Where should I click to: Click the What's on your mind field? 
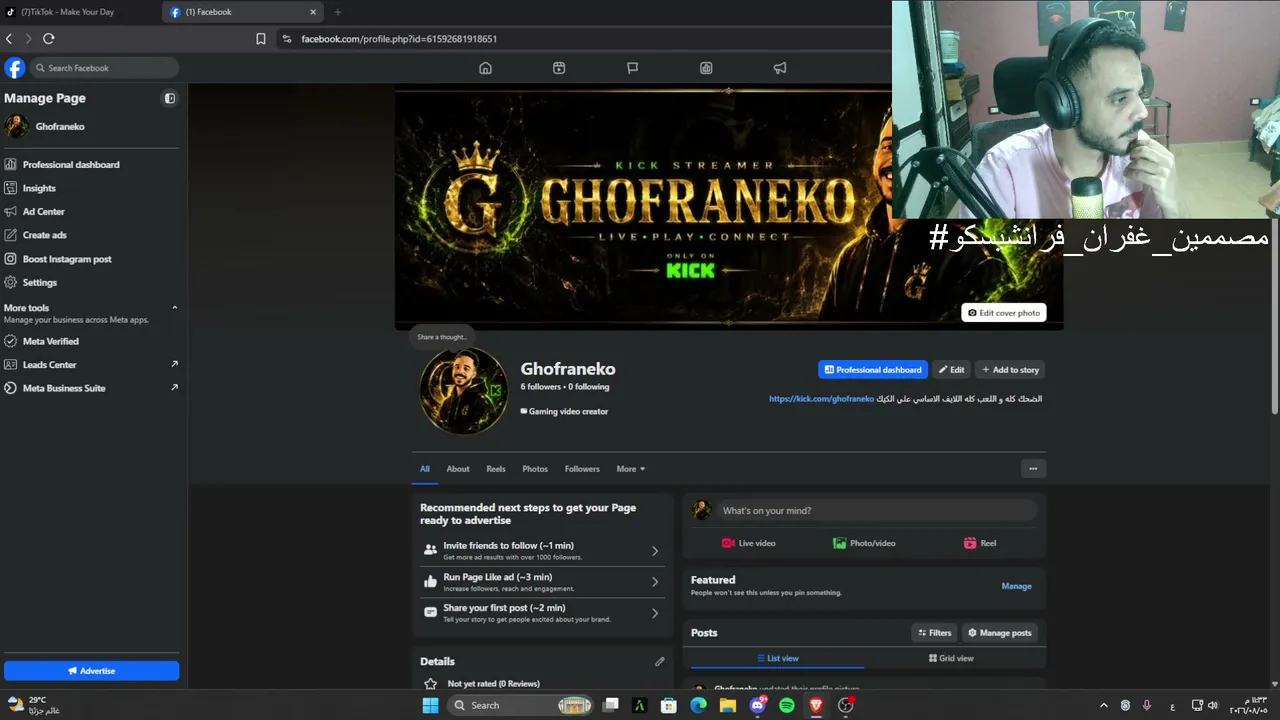tap(877, 511)
